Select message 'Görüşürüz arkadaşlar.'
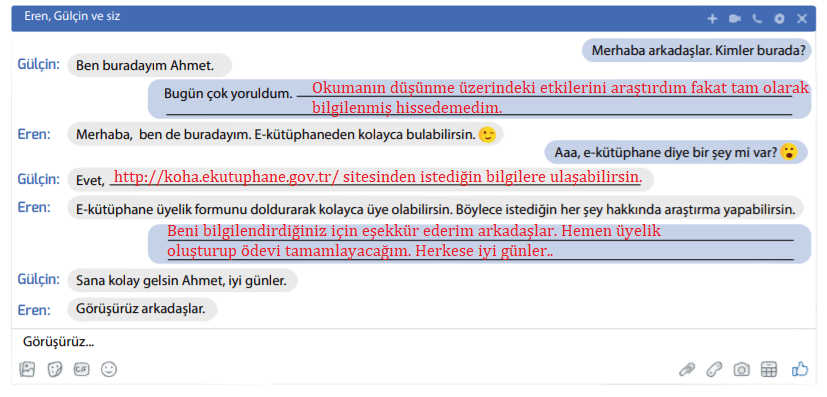 (x=142, y=308)
